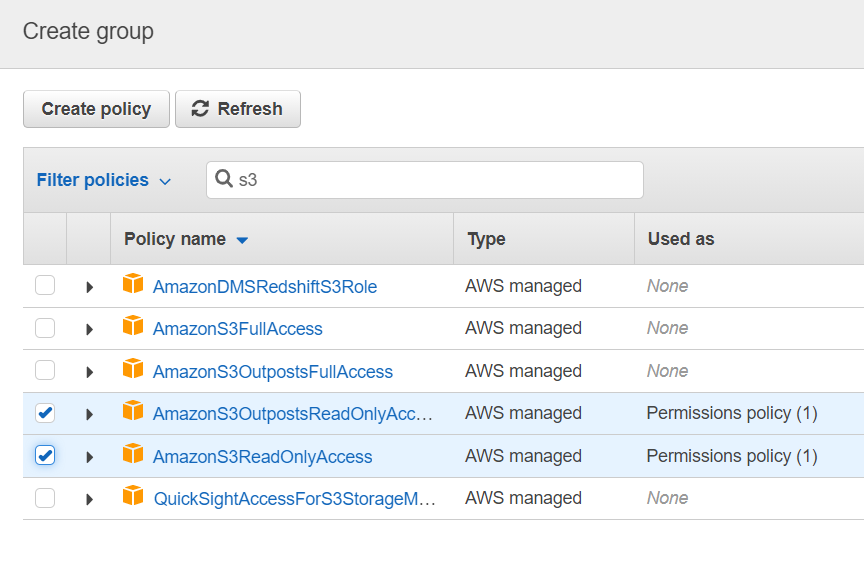864x572 pixels.
Task: Click the search magnifier icon in filter box
Action: tap(224, 180)
